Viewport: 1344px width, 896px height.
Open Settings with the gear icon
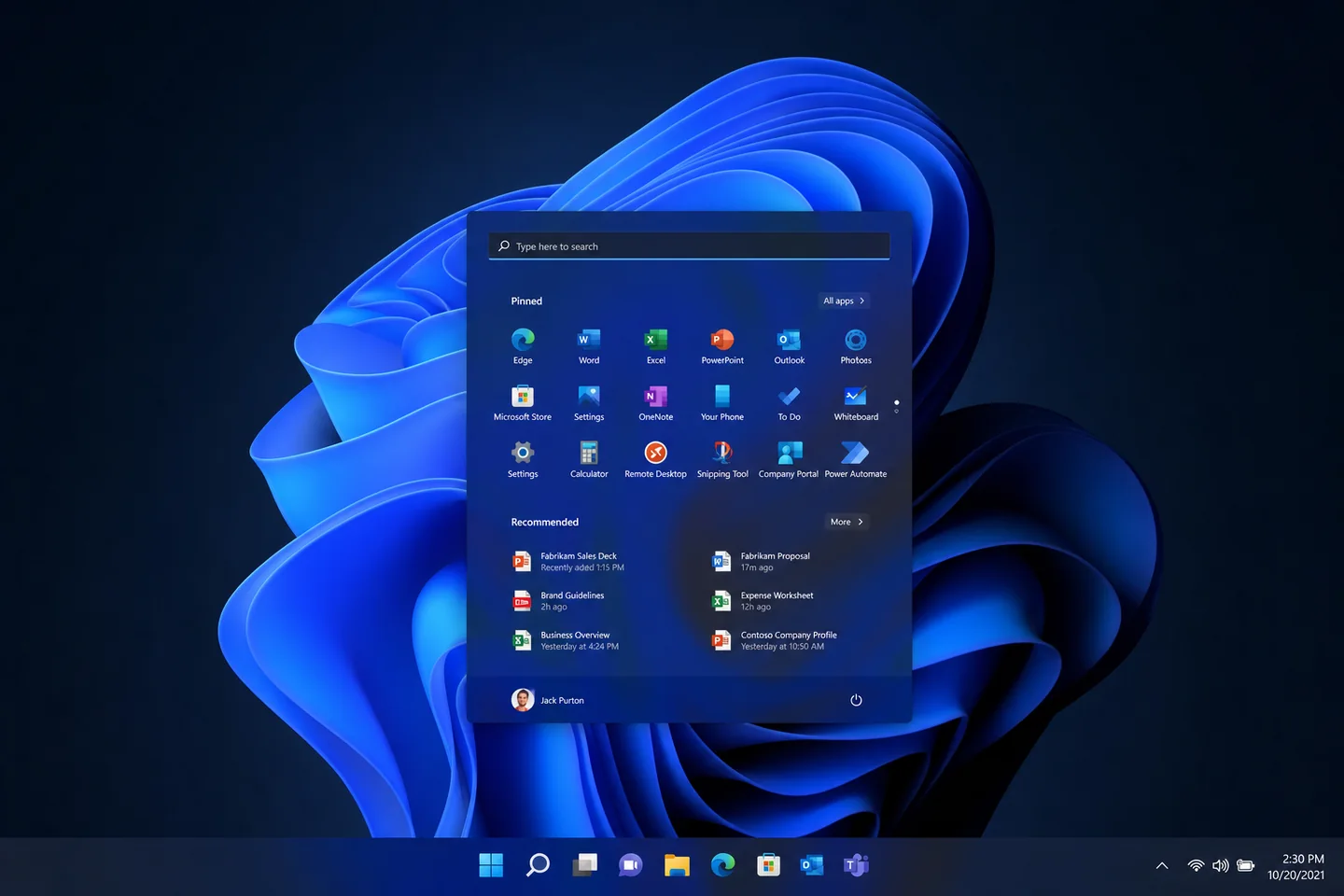523,460
